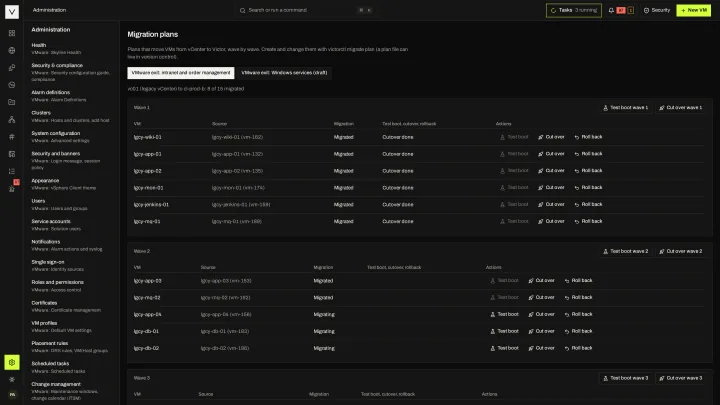Open Single sign-on menu item
This screenshot has height=405, width=720.
coord(71,265)
